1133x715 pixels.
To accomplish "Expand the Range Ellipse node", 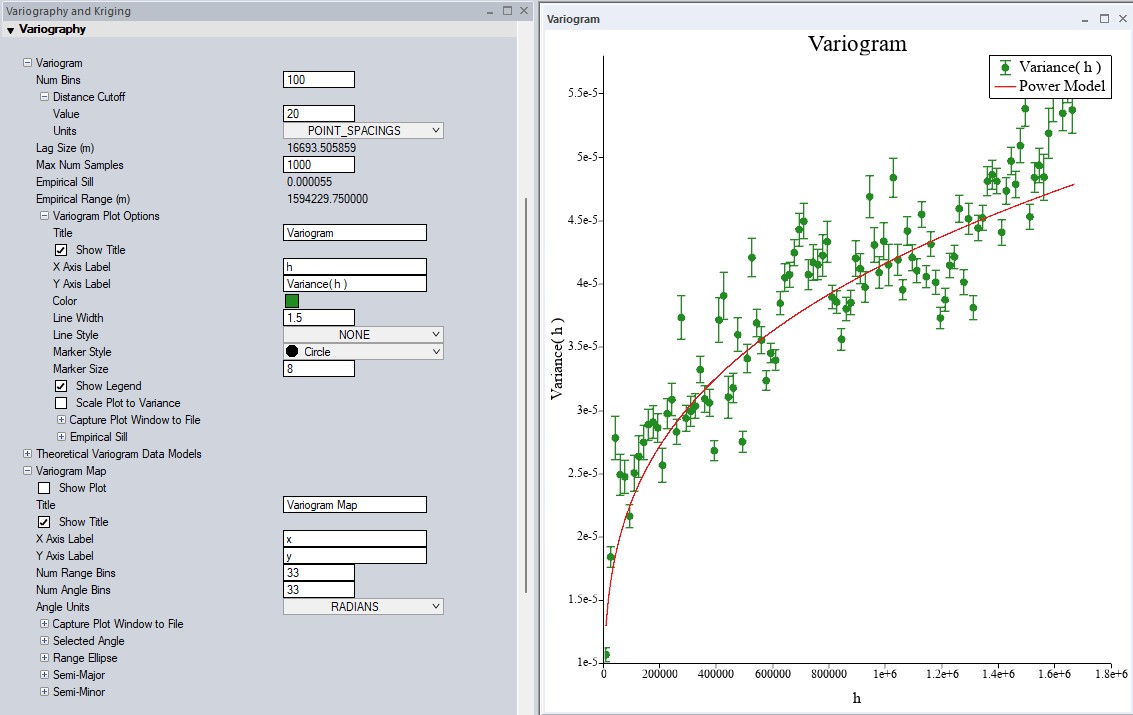I will click(44, 658).
